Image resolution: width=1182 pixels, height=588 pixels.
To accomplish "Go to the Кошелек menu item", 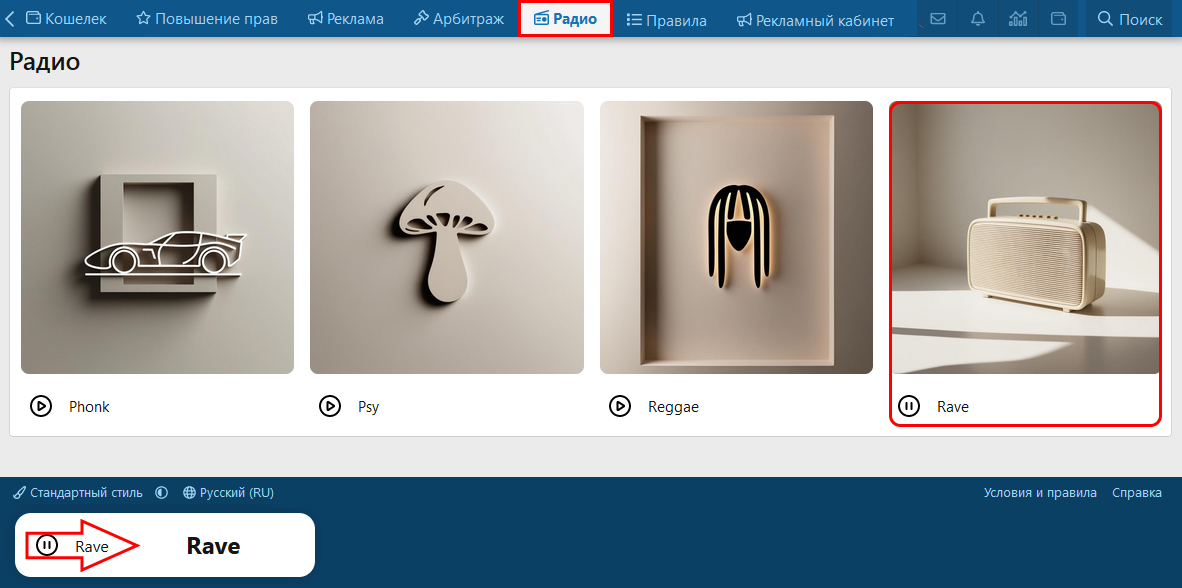I will click(x=66, y=19).
